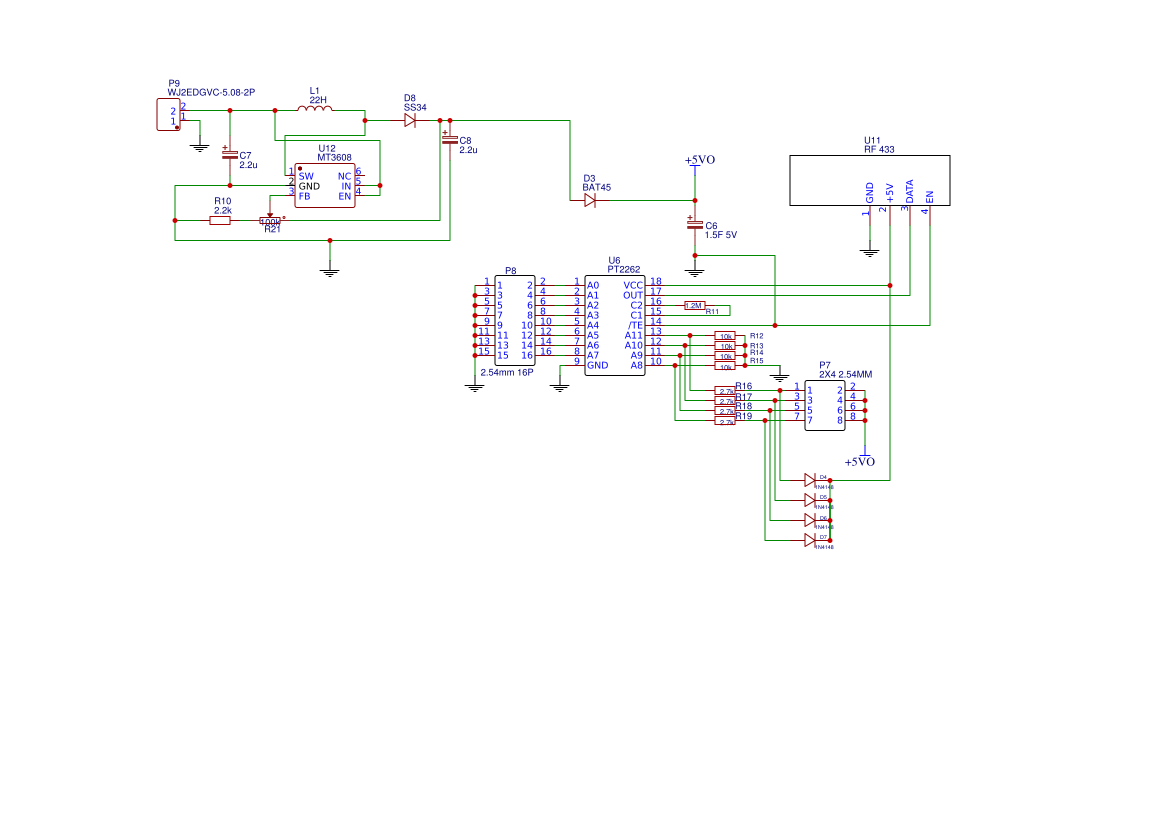This screenshot has width=1169, height=827.
Task: Click the R16 2.7k resistor symbol
Action: (725, 391)
